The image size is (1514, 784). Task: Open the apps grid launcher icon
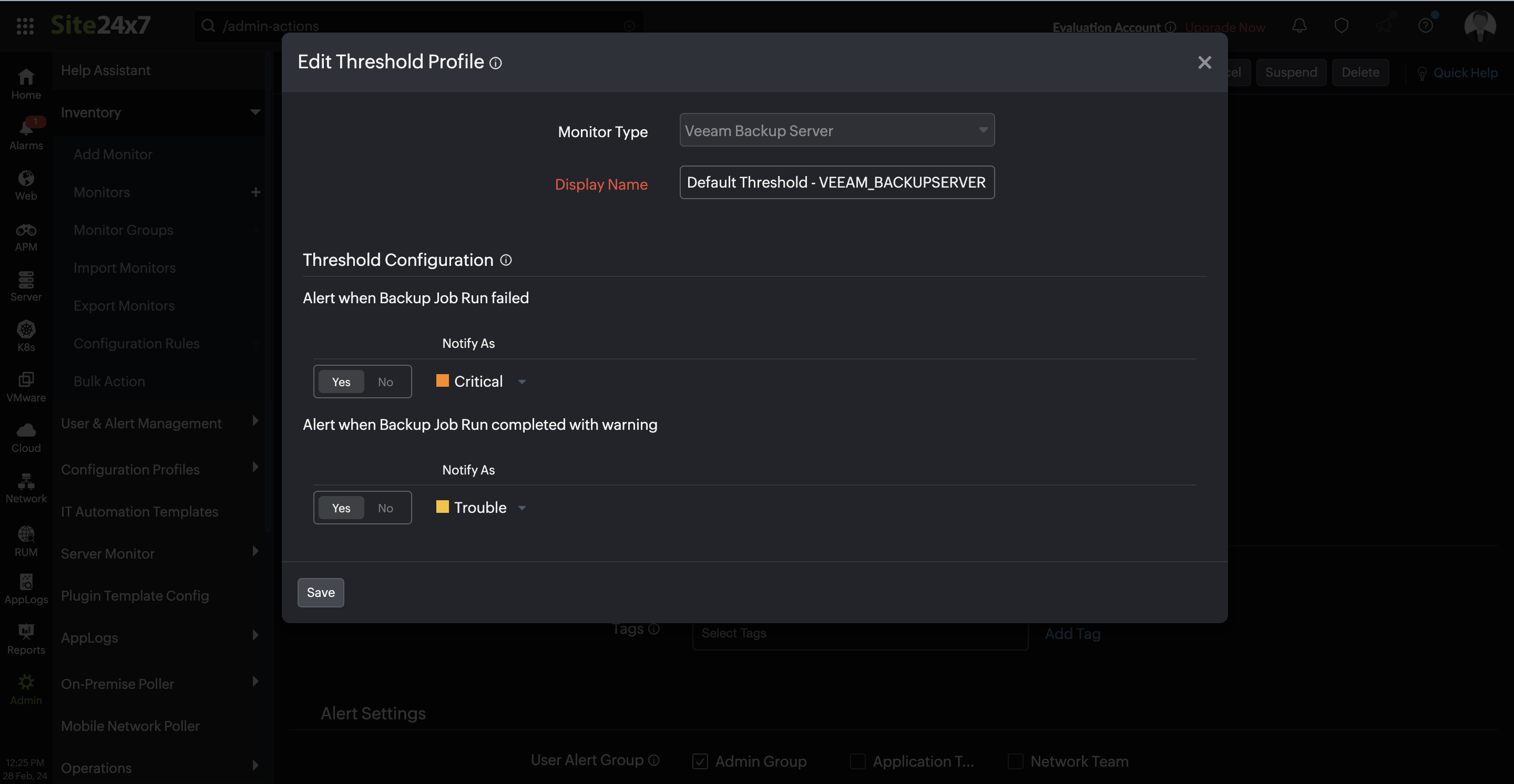pyautogui.click(x=25, y=26)
